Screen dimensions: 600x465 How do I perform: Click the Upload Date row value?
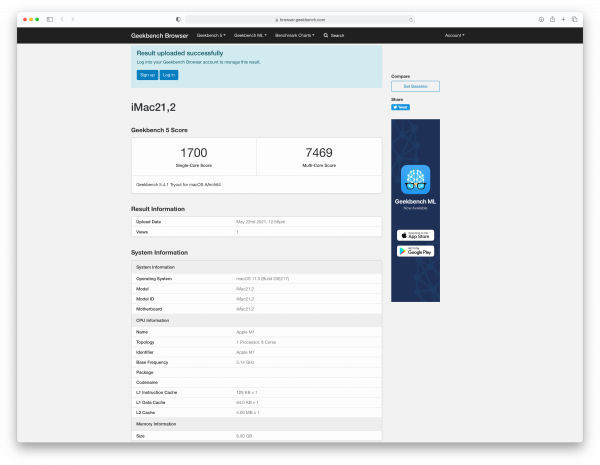[261, 222]
